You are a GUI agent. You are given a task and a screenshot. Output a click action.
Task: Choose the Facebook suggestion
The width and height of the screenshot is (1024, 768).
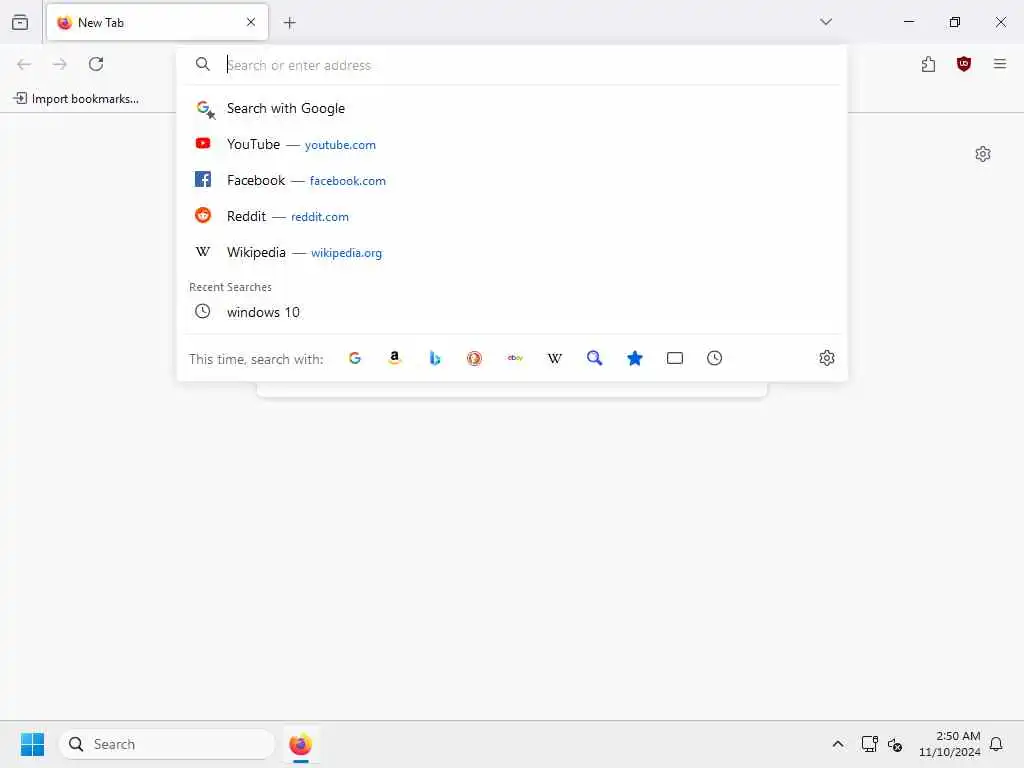512,180
